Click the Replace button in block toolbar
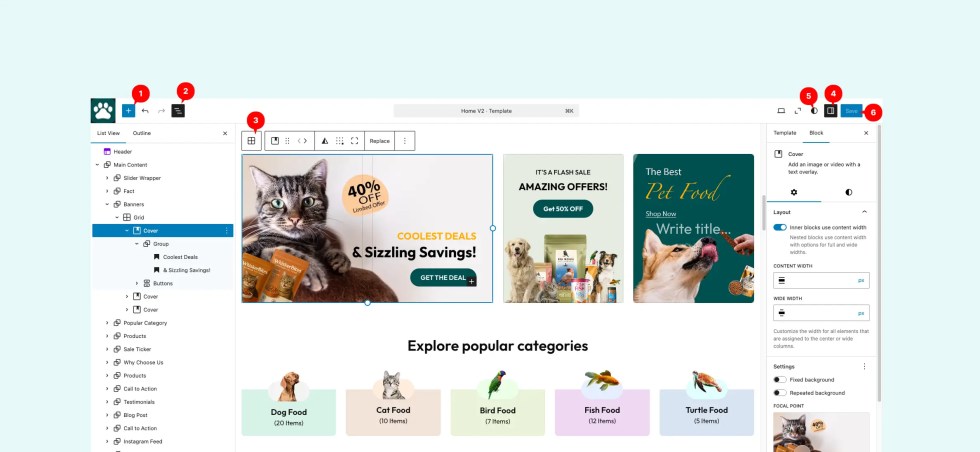The image size is (980, 452). click(379, 141)
